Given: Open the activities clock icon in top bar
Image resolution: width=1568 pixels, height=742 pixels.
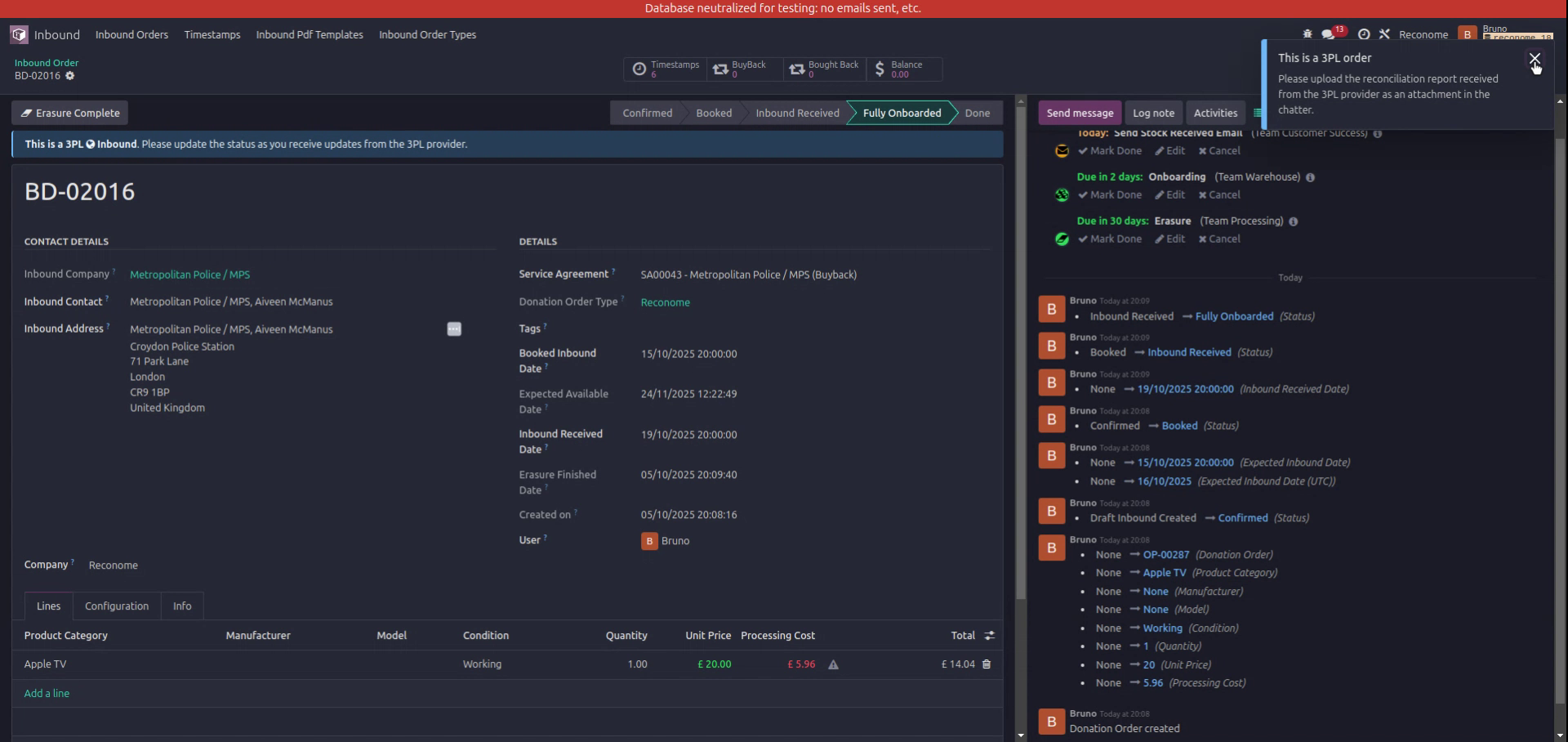Looking at the screenshot, I should point(1364,34).
